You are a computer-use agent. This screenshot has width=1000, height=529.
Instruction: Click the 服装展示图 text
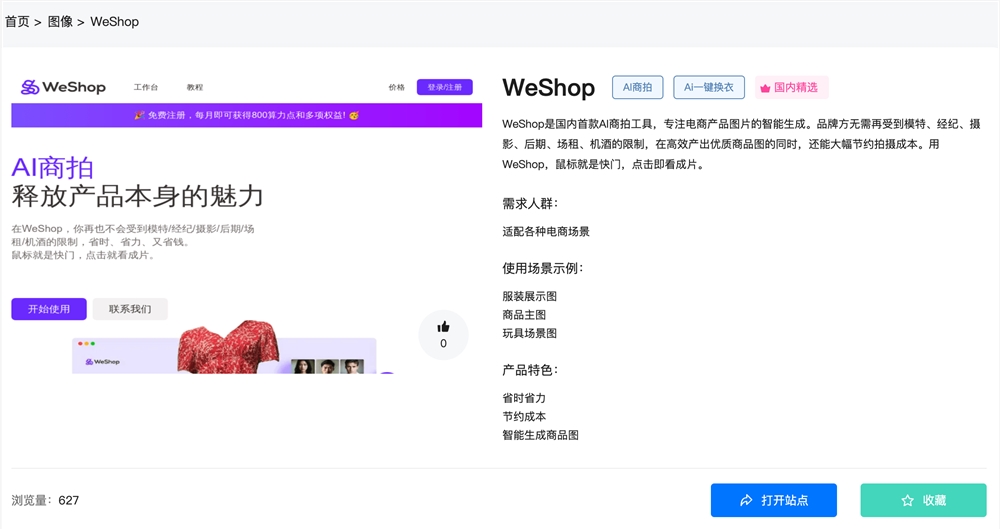pyautogui.click(x=529, y=296)
